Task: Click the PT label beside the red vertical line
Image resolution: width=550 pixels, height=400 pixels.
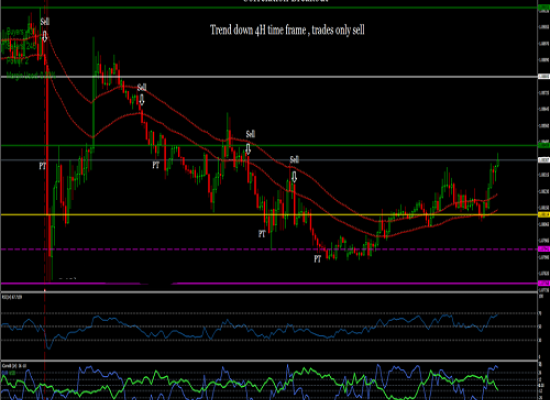Action: pyautogui.click(x=42, y=166)
